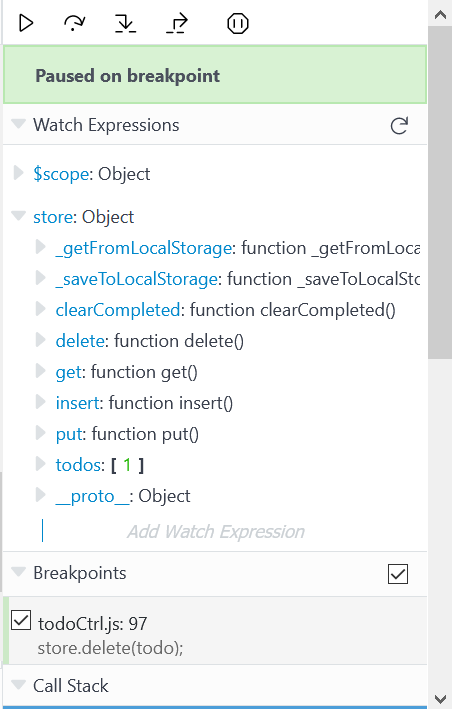
Task: Click the Step Over icon
Action: 75,23
